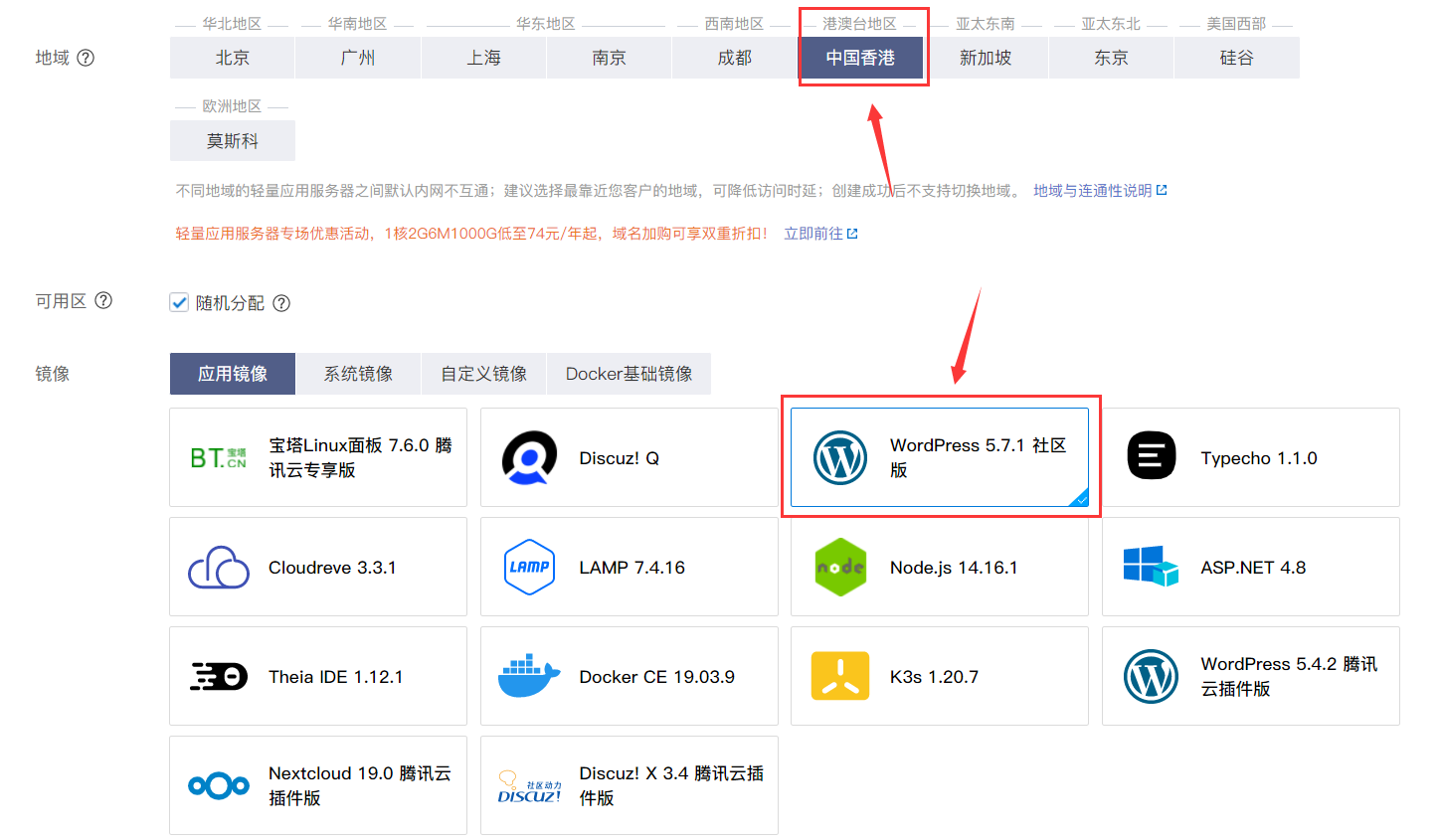This screenshot has height=840, width=1441.
Task: Choose the Docker CE 19.03.9 image card
Action: tap(629, 676)
